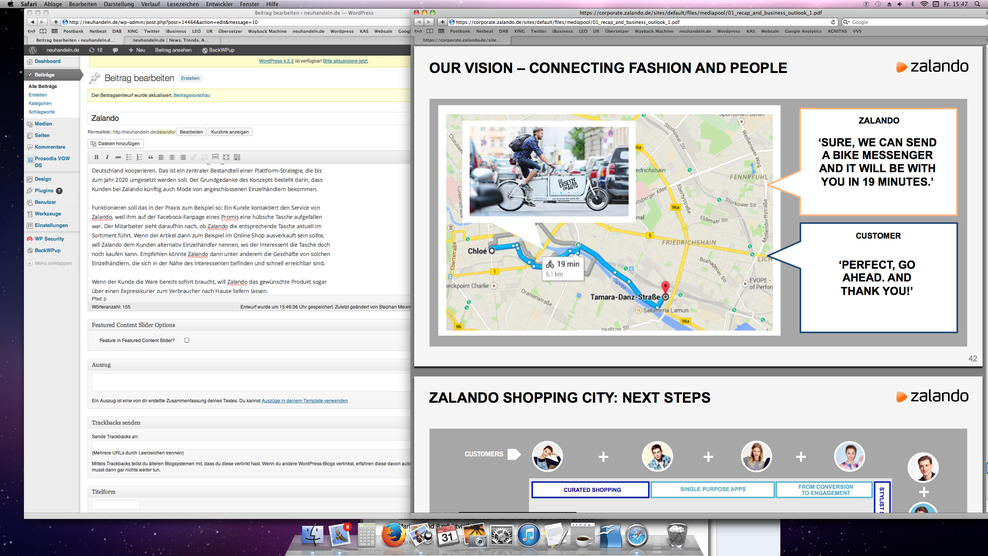
Task: Open Auszüge in deinem Template verwenden link
Action: tap(304, 400)
